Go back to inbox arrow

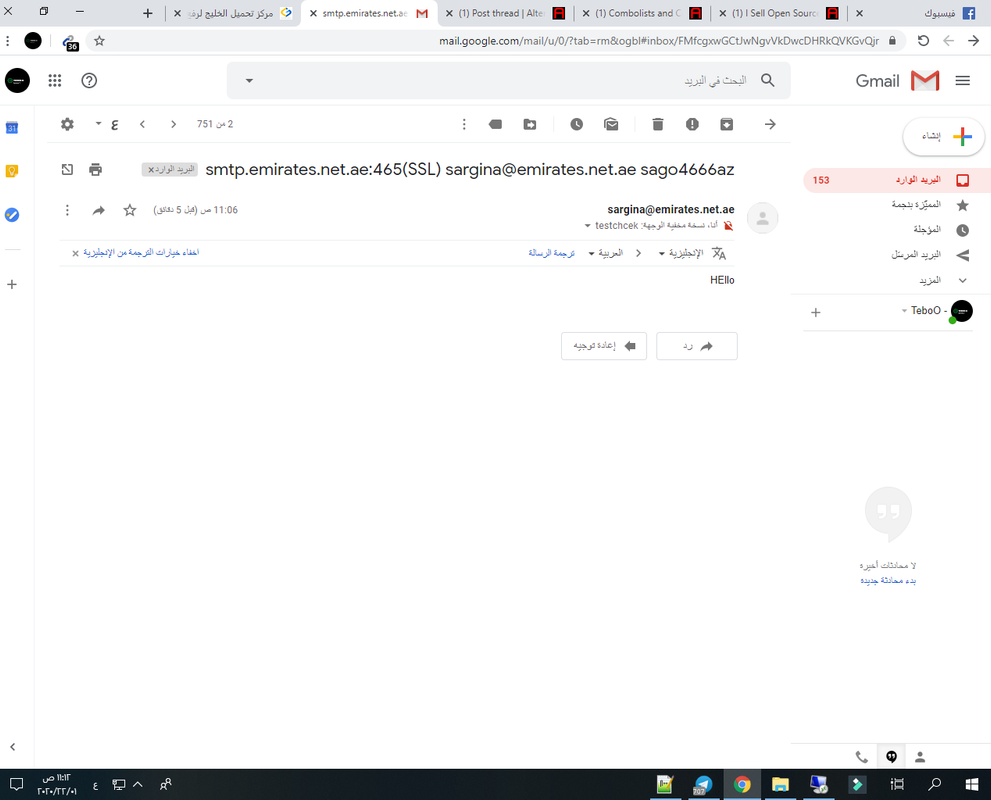(770, 124)
